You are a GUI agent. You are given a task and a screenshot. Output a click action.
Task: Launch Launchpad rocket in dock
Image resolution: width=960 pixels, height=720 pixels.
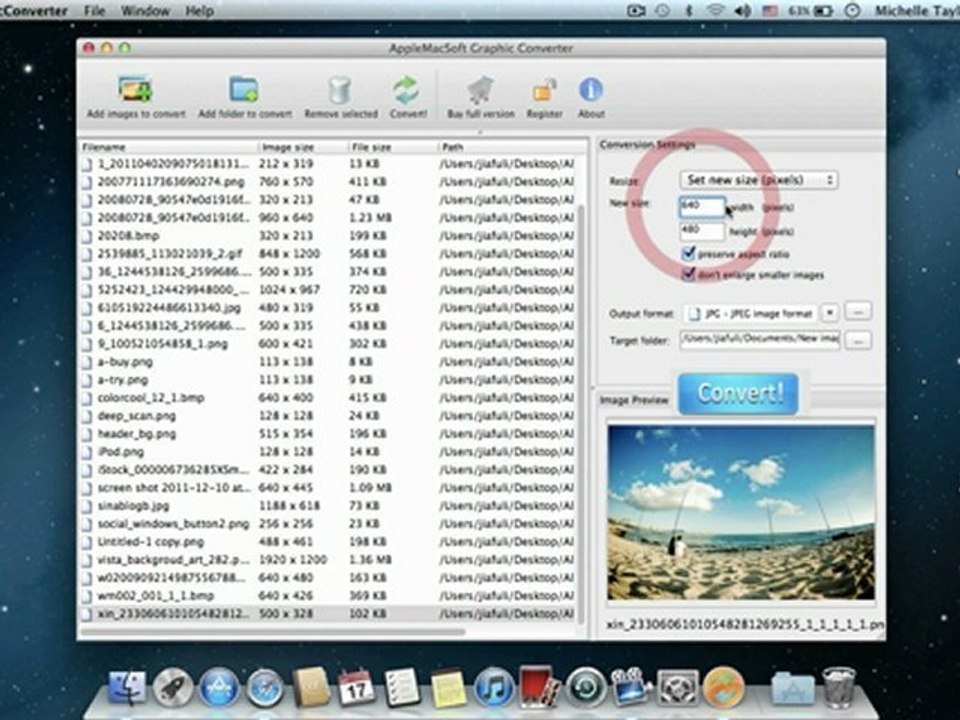click(173, 688)
